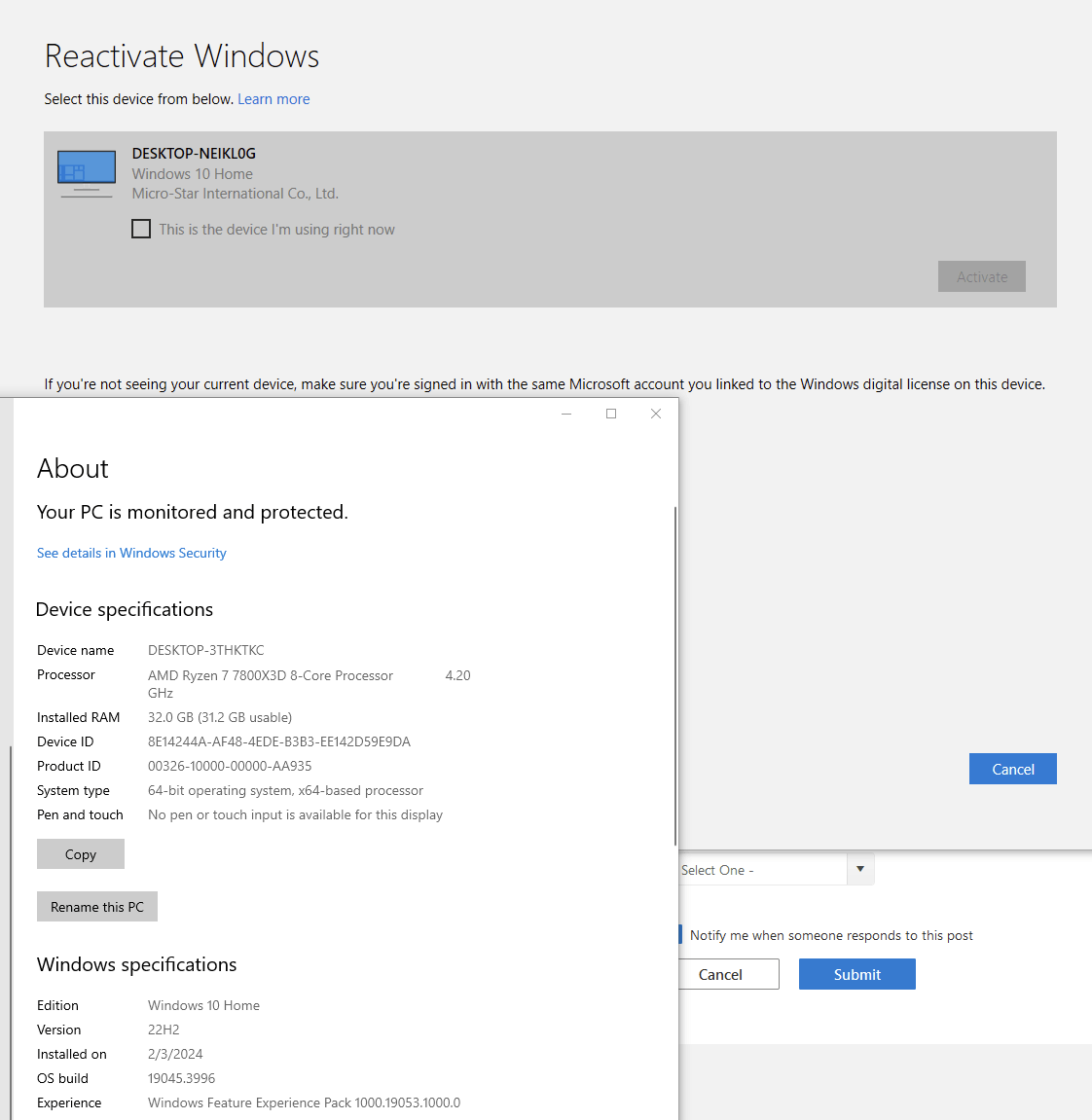Click Version value 22H2

click(164, 1030)
